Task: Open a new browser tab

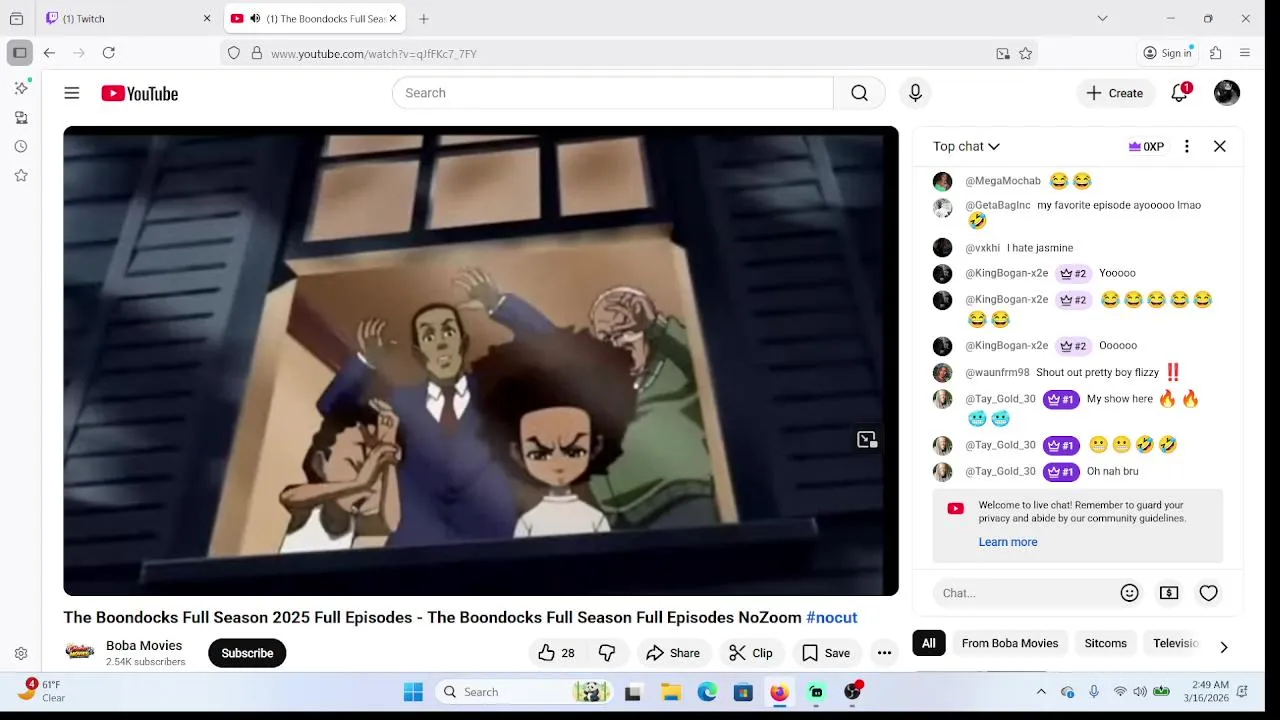Action: point(424,19)
